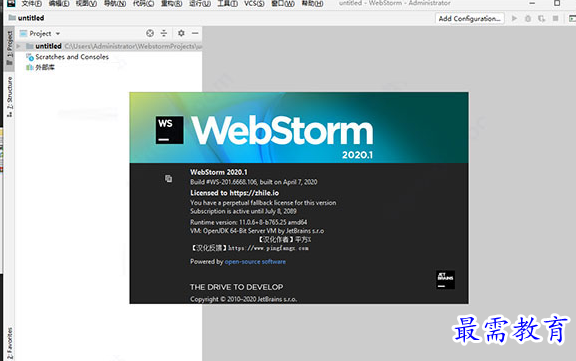Click the 外部库 library icon
This screenshot has width=576, height=361.
pos(30,67)
